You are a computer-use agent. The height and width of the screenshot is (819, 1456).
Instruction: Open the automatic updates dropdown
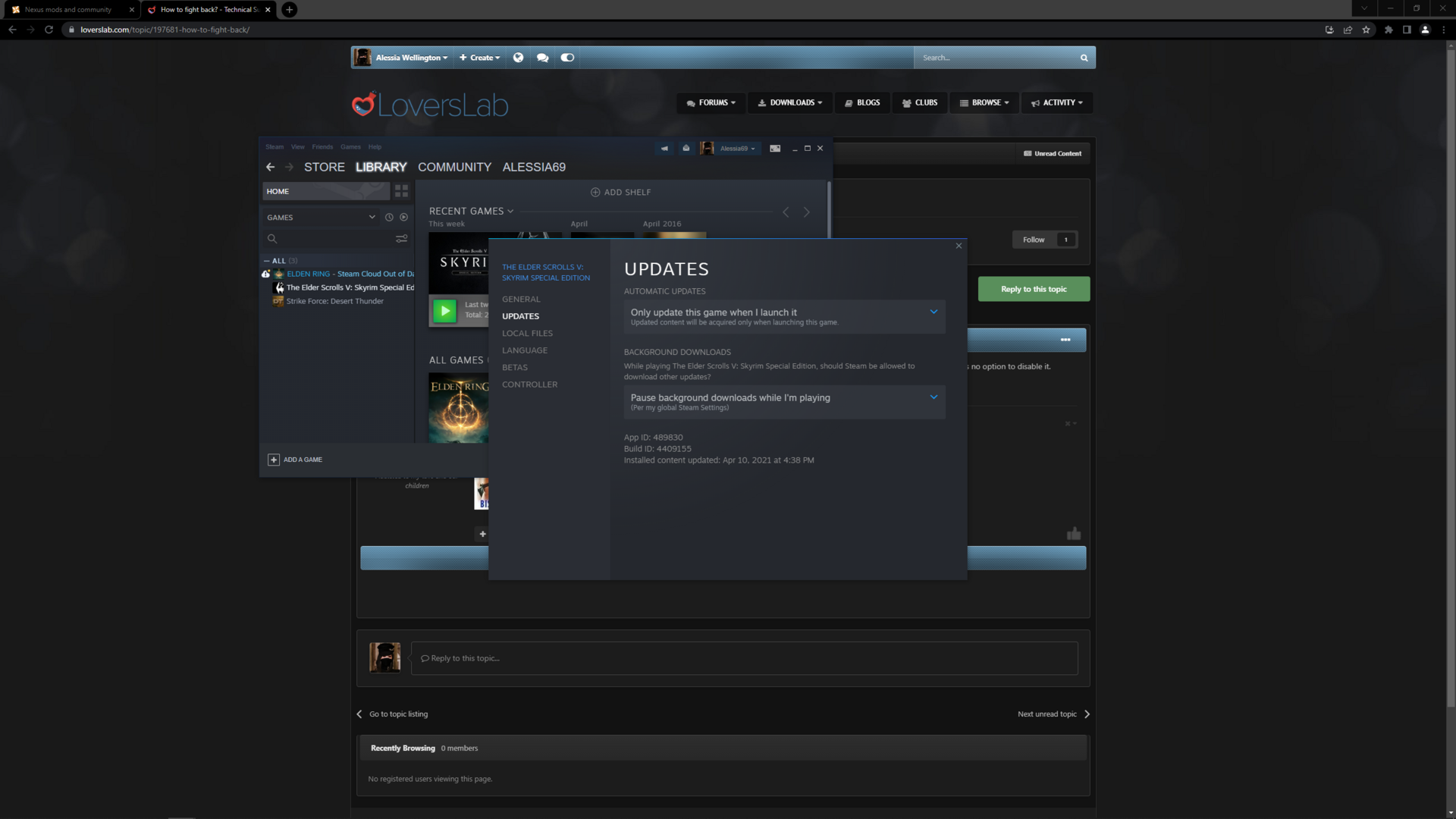click(784, 317)
